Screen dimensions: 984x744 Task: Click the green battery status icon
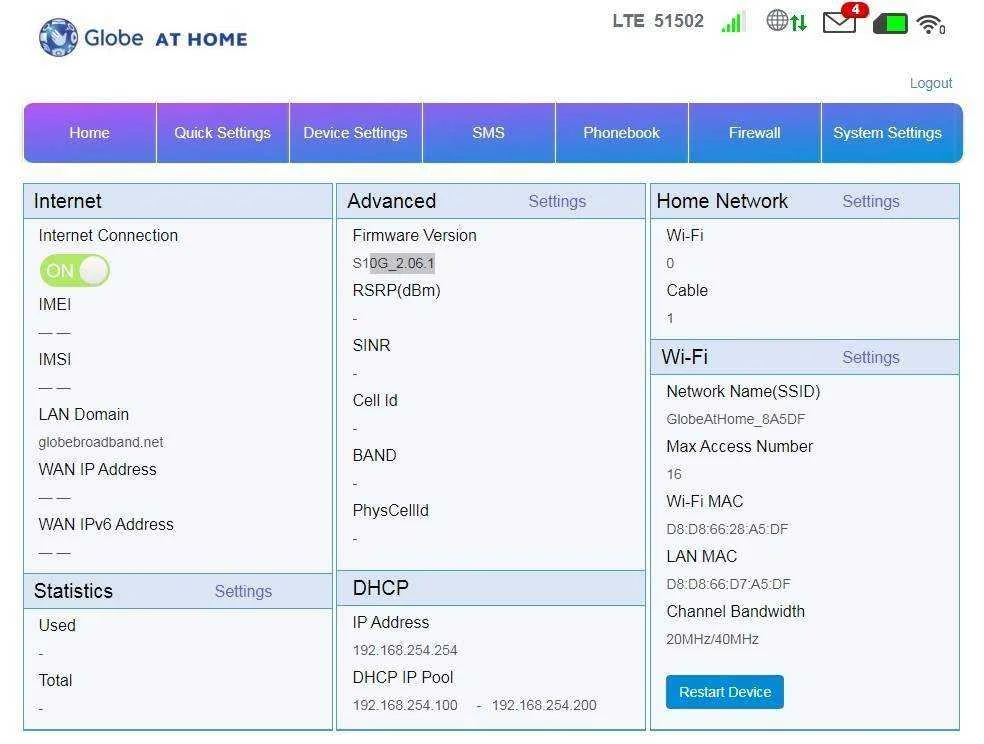890,24
